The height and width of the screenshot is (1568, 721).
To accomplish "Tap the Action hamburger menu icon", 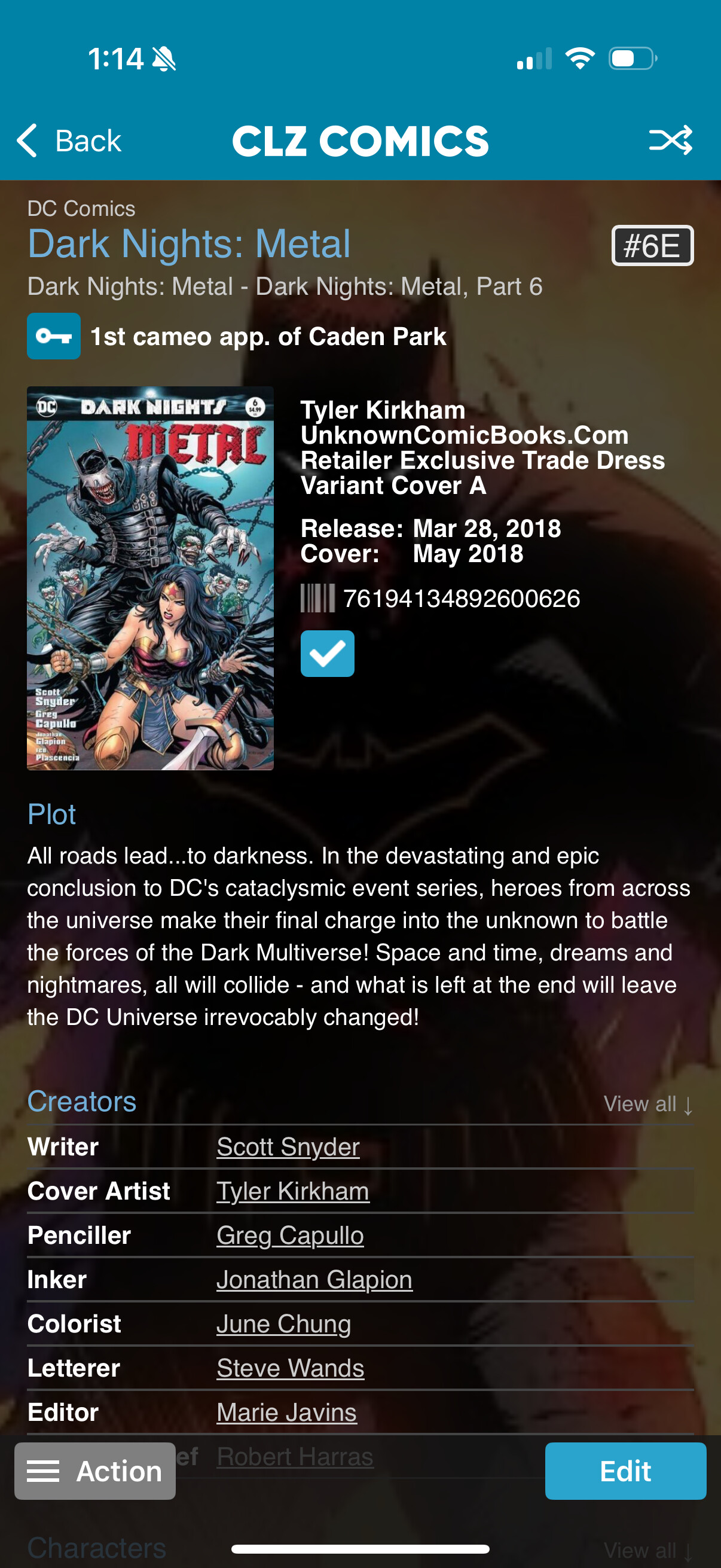I will point(43,1471).
